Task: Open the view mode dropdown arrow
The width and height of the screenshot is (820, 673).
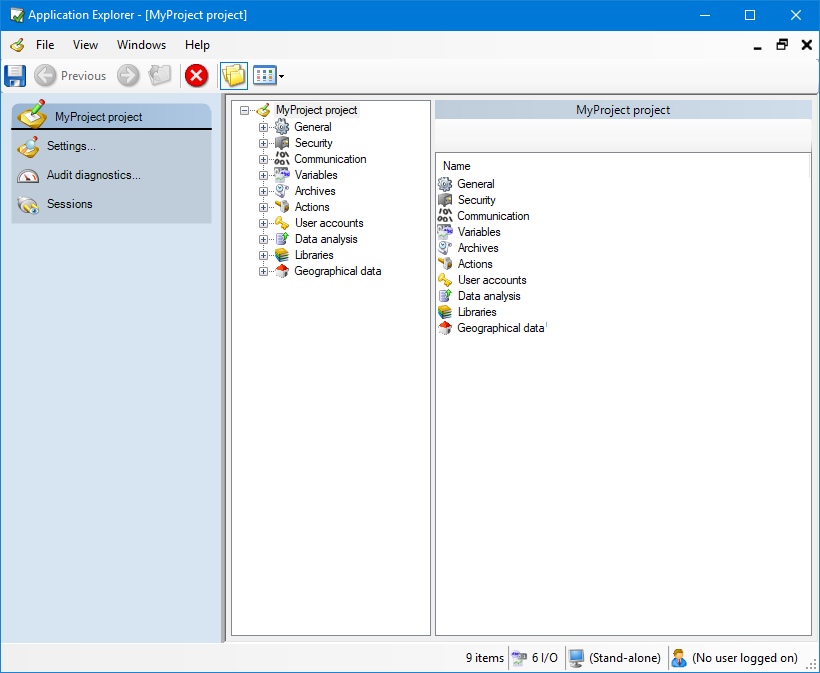Action: (x=281, y=76)
